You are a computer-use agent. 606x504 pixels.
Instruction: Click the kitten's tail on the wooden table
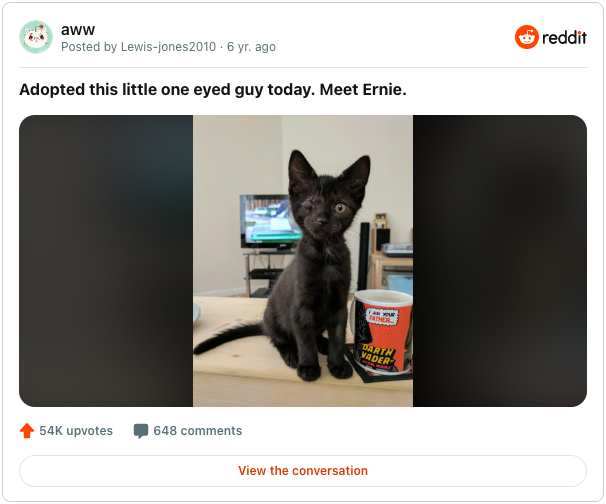coord(228,337)
